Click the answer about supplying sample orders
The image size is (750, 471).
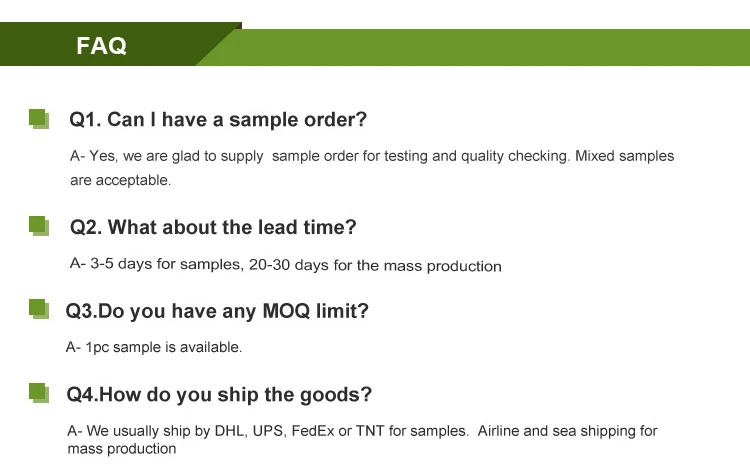(x=370, y=156)
